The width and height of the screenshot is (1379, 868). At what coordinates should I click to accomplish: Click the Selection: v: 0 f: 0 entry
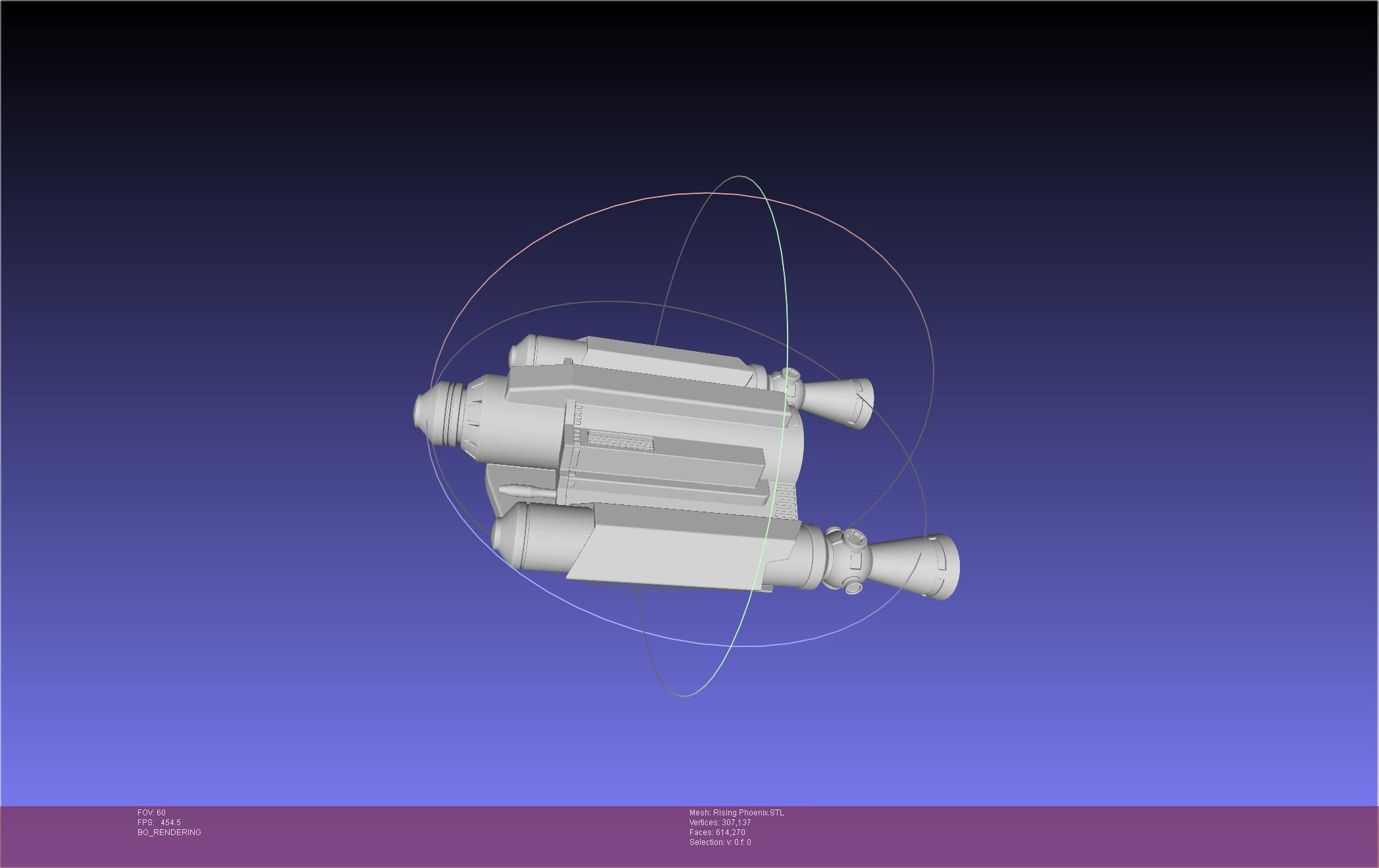720,842
